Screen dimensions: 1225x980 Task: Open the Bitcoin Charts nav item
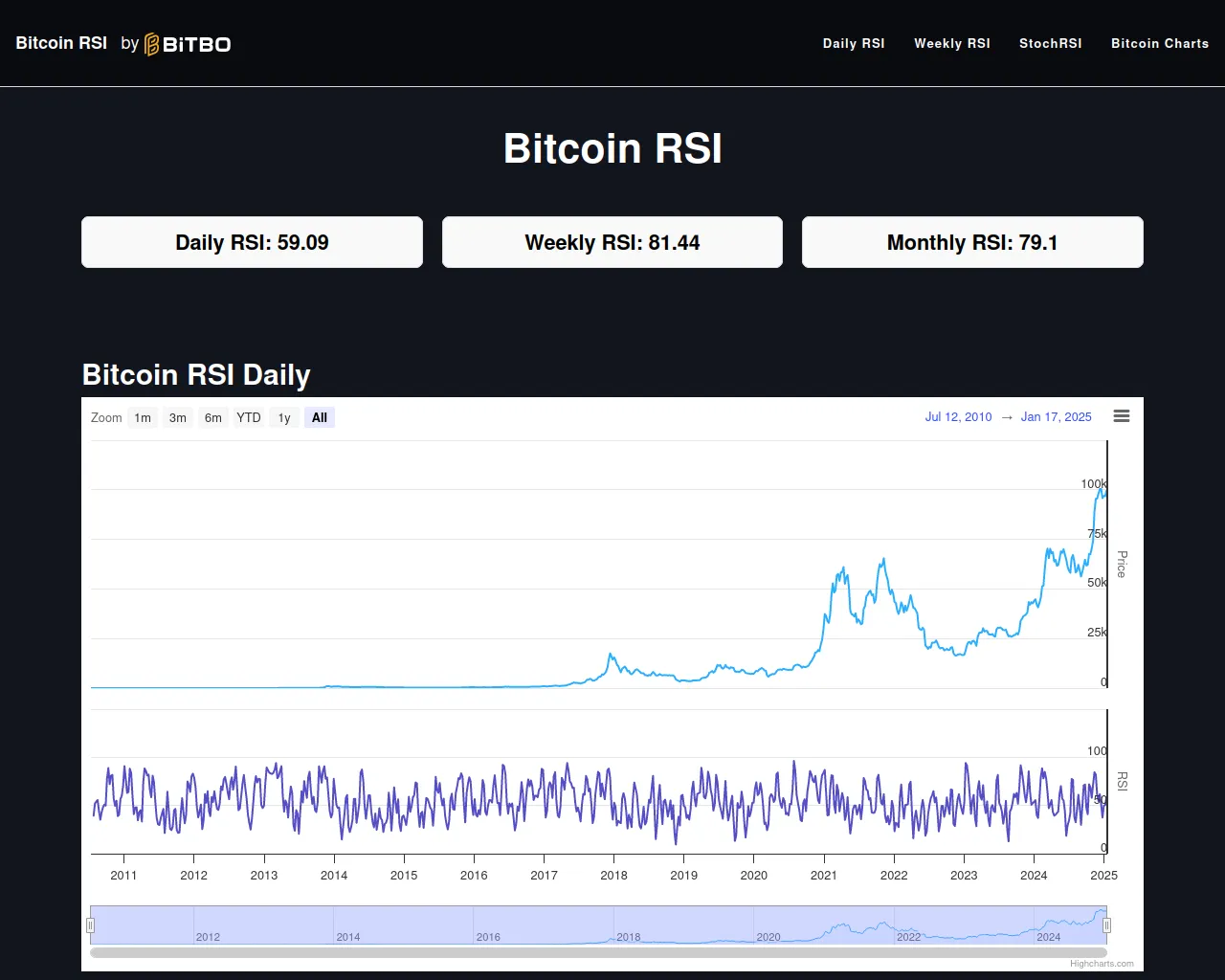click(1160, 43)
